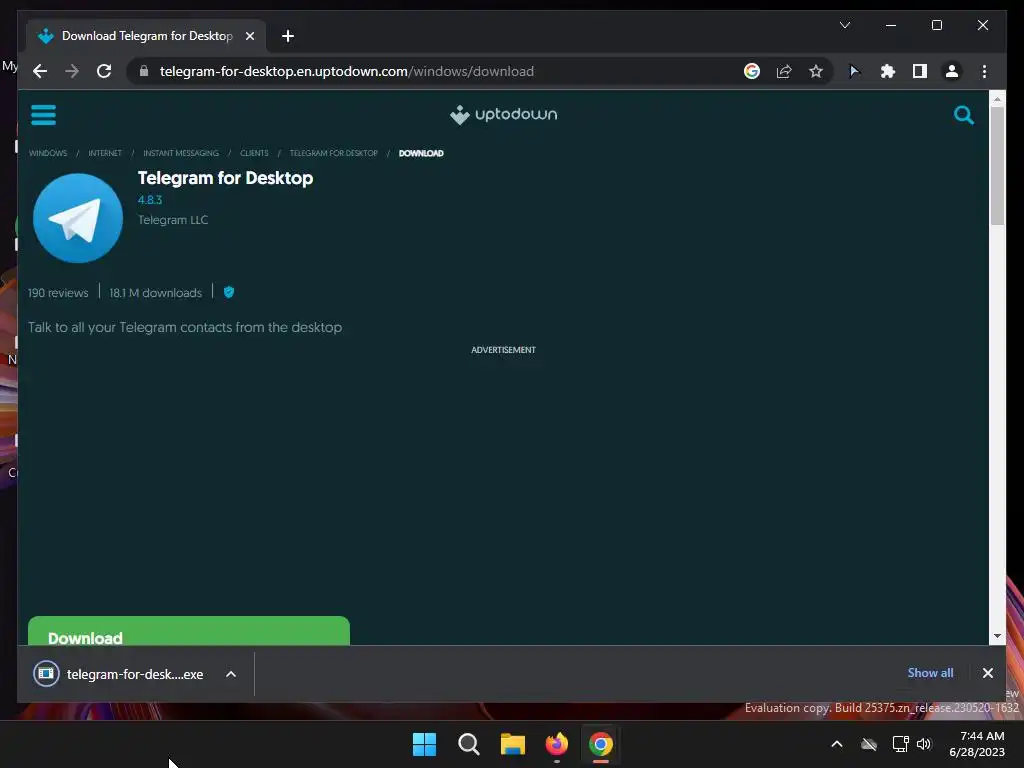Screen dimensions: 1024x768
Task: Click the share page icon
Action: (784, 71)
